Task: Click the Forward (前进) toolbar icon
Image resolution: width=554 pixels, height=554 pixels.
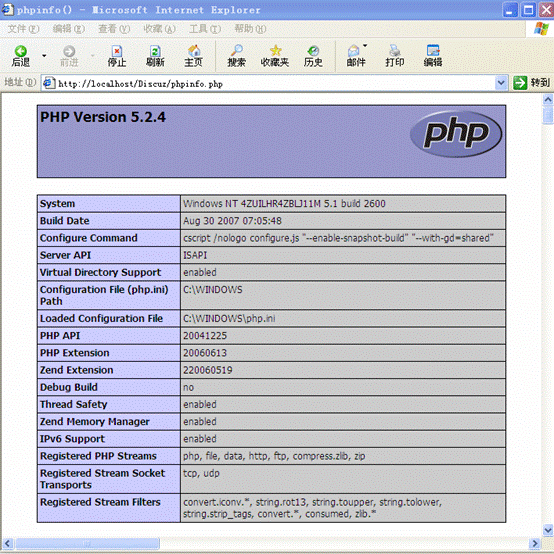Action: click(69, 56)
